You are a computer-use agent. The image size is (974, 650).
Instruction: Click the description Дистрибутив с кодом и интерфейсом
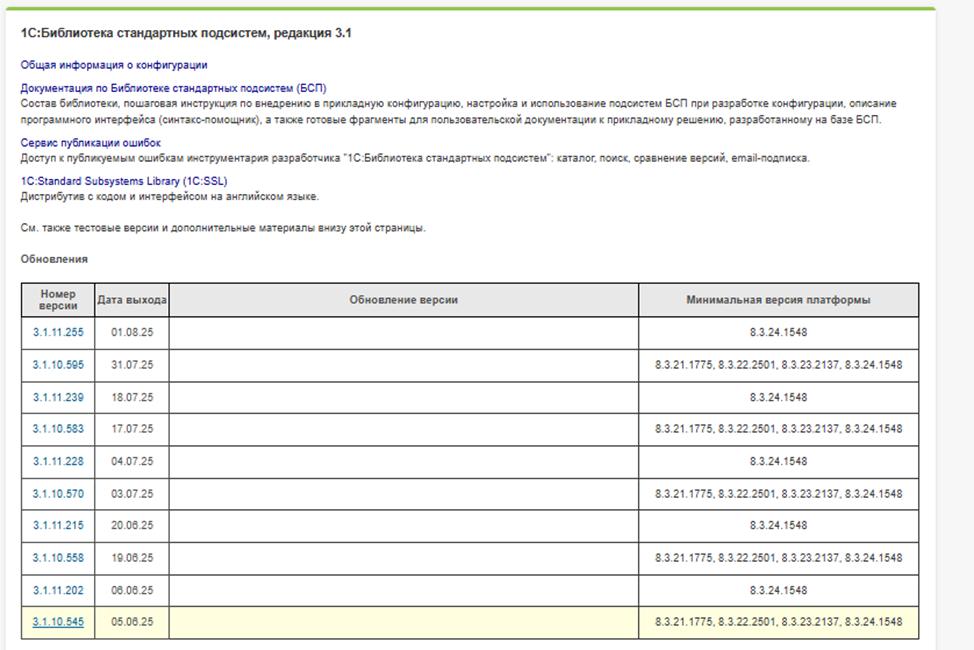click(170, 196)
